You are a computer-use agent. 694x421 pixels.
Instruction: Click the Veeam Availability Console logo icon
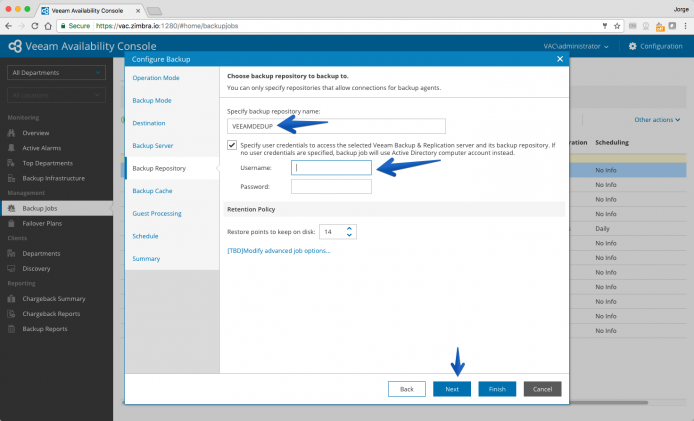click(15, 46)
